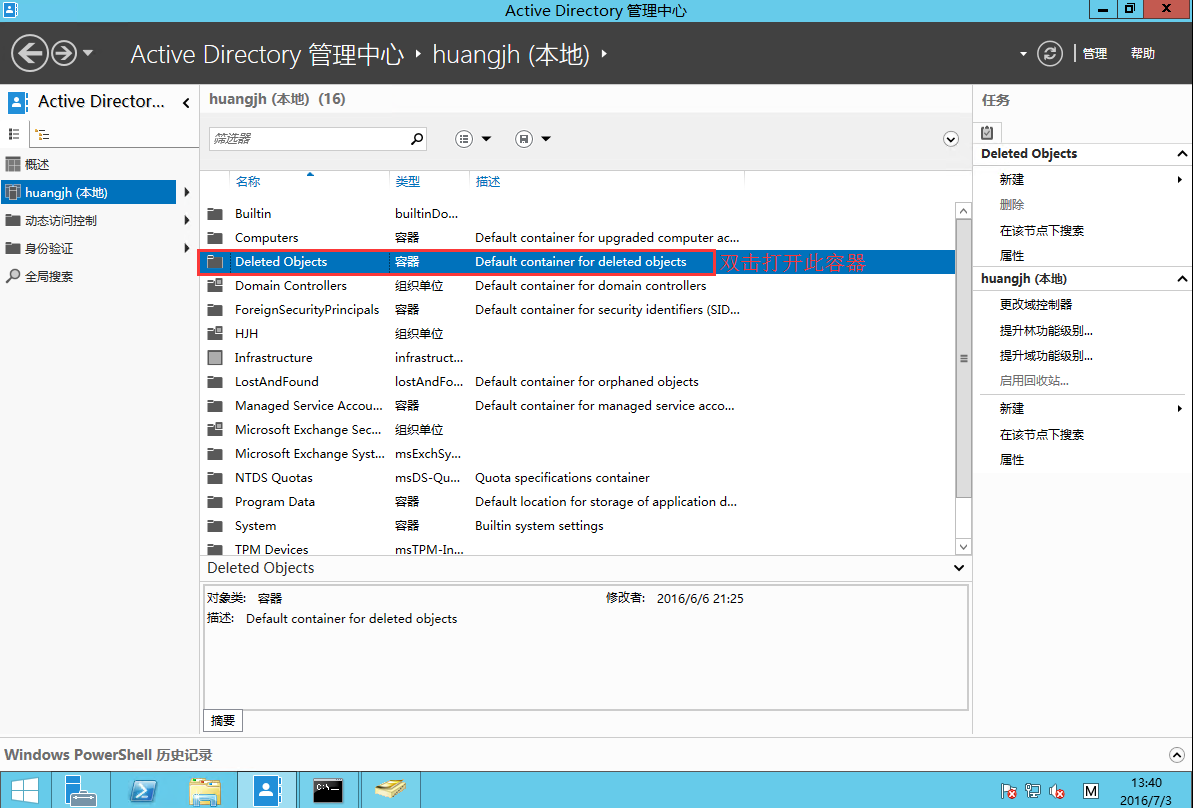
Task: Select the Domain Controllers OU icon
Action: [x=215, y=285]
